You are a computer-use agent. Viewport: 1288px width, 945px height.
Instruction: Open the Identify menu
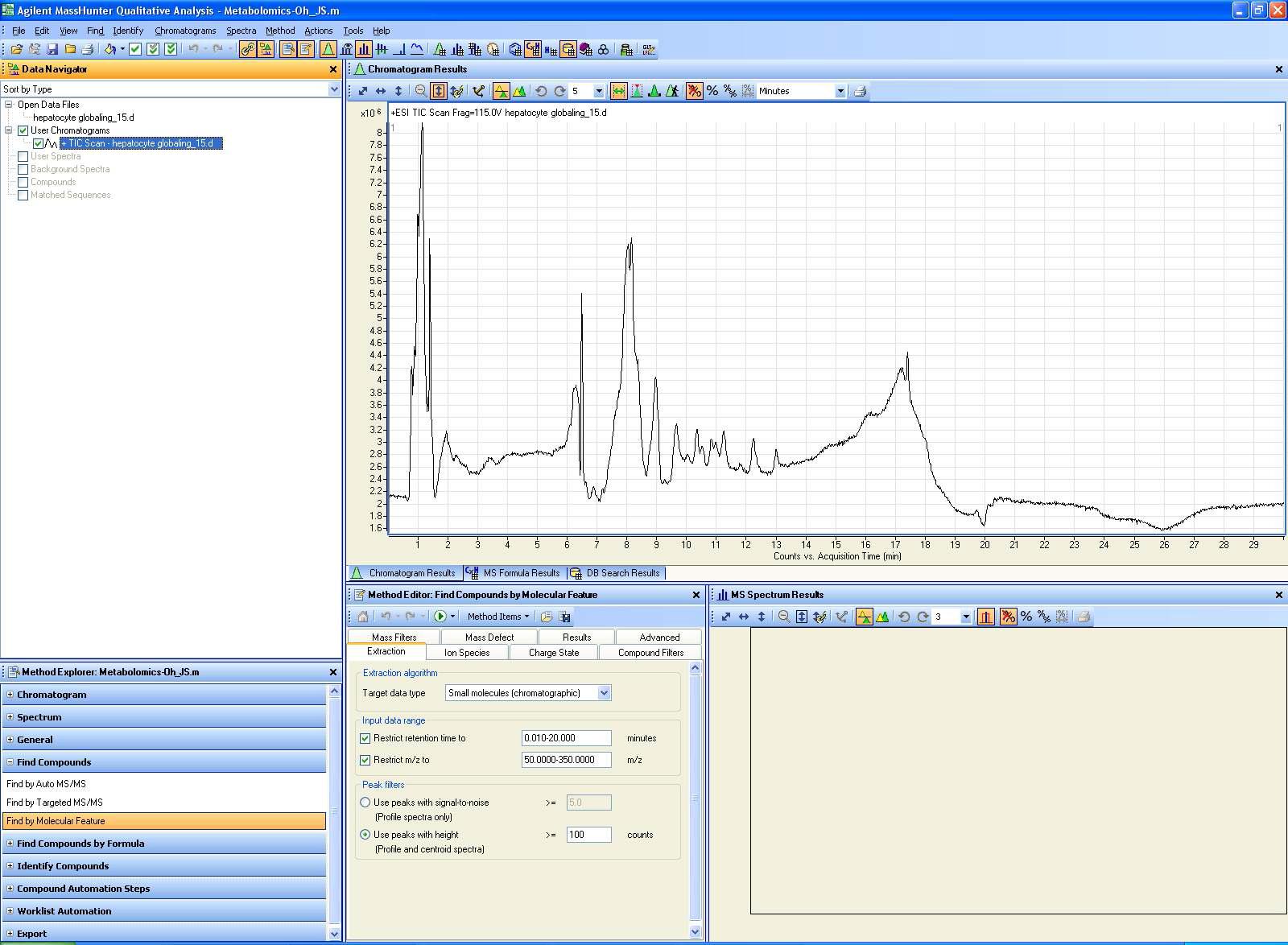click(x=128, y=31)
